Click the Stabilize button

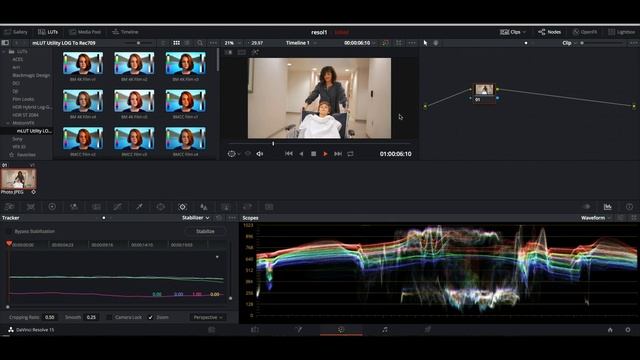[x=205, y=231]
